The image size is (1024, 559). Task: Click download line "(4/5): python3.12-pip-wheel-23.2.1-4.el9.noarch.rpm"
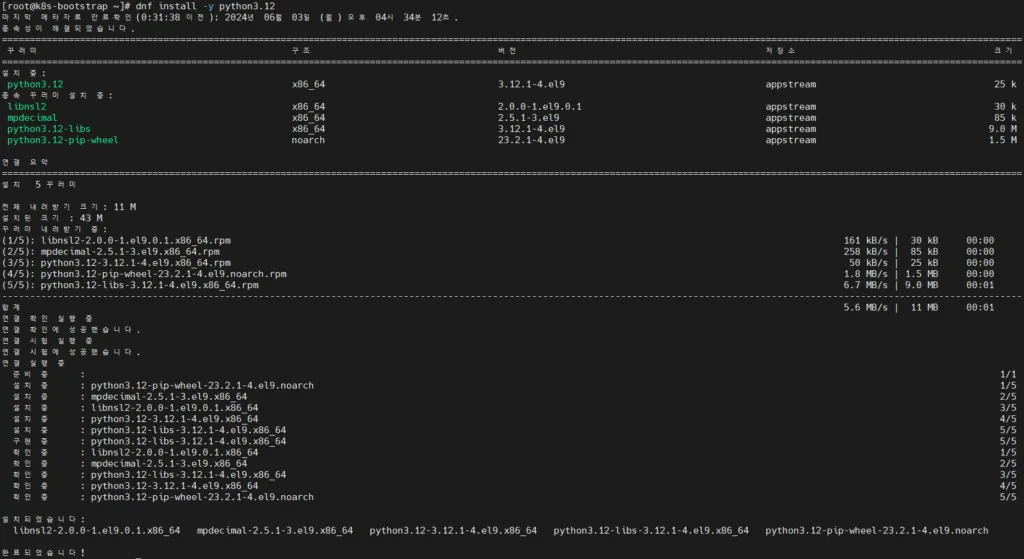pos(144,274)
